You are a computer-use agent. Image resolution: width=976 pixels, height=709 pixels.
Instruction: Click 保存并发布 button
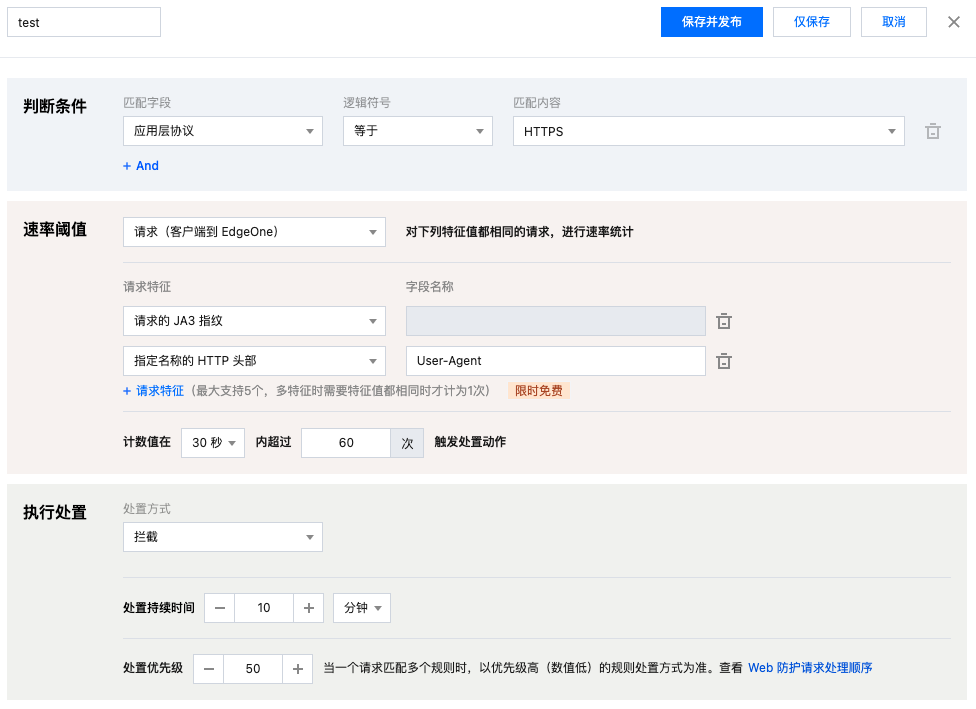pos(711,22)
